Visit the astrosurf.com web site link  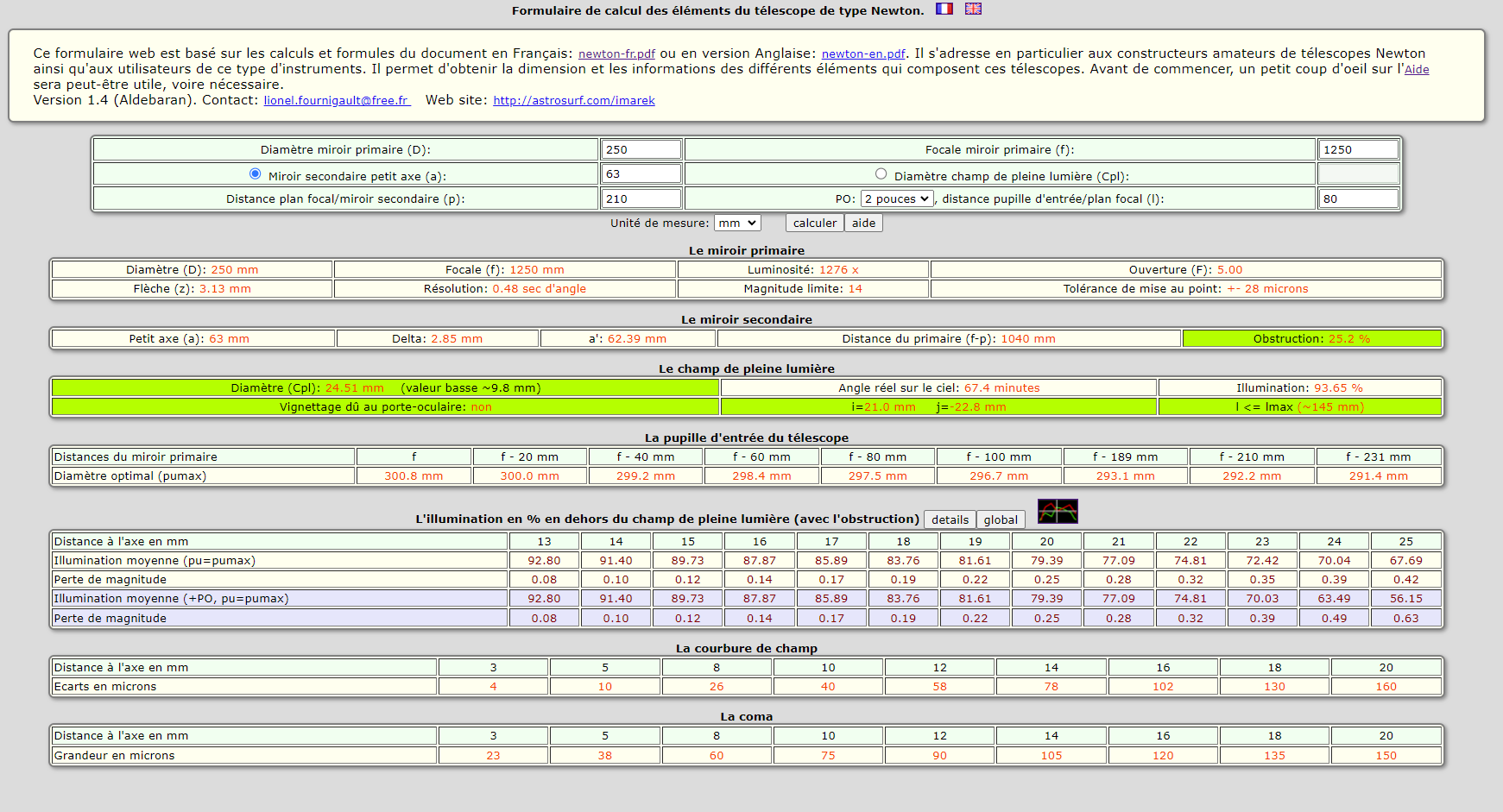click(x=574, y=100)
